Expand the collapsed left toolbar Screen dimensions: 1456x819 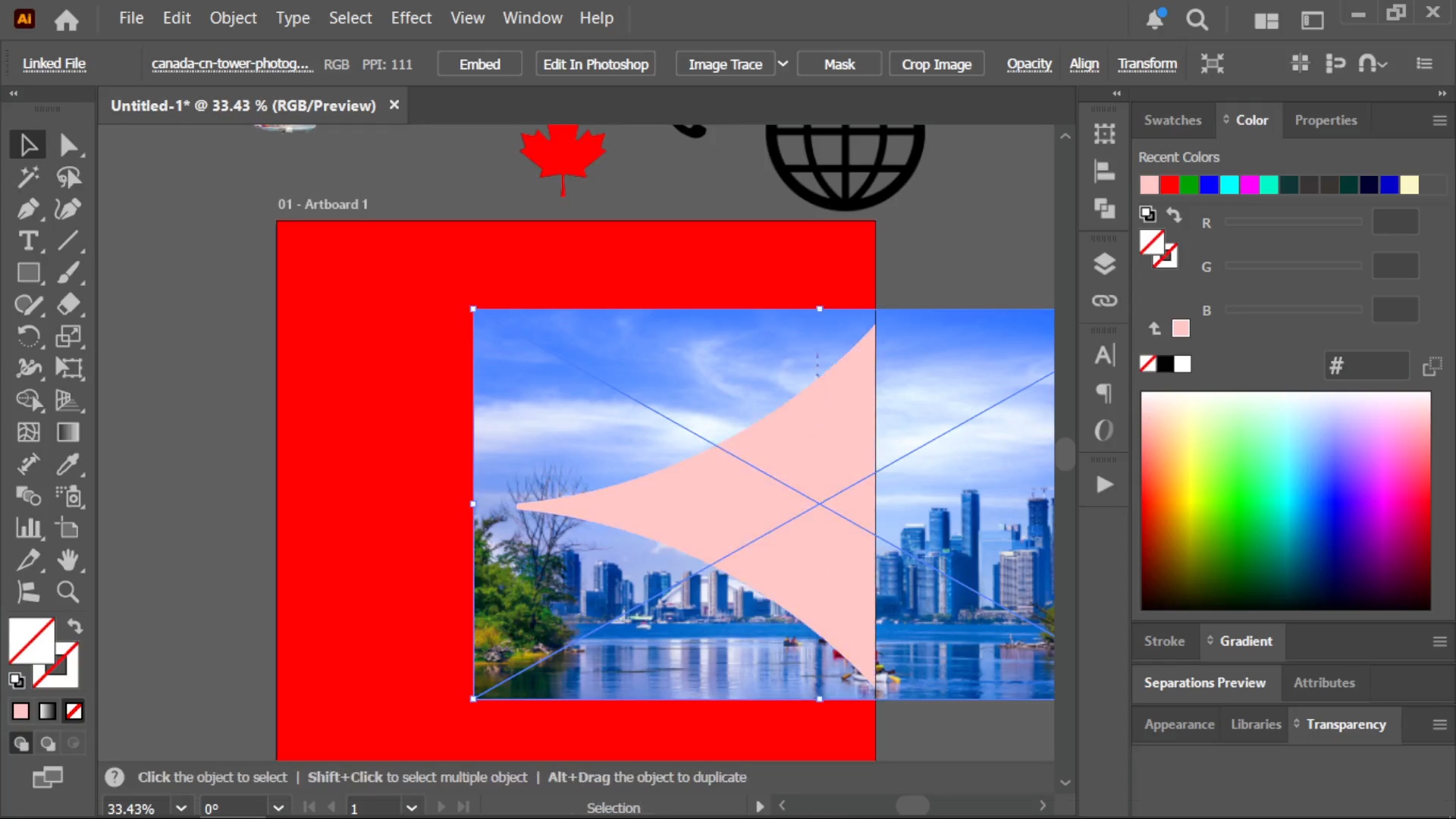click(x=13, y=93)
